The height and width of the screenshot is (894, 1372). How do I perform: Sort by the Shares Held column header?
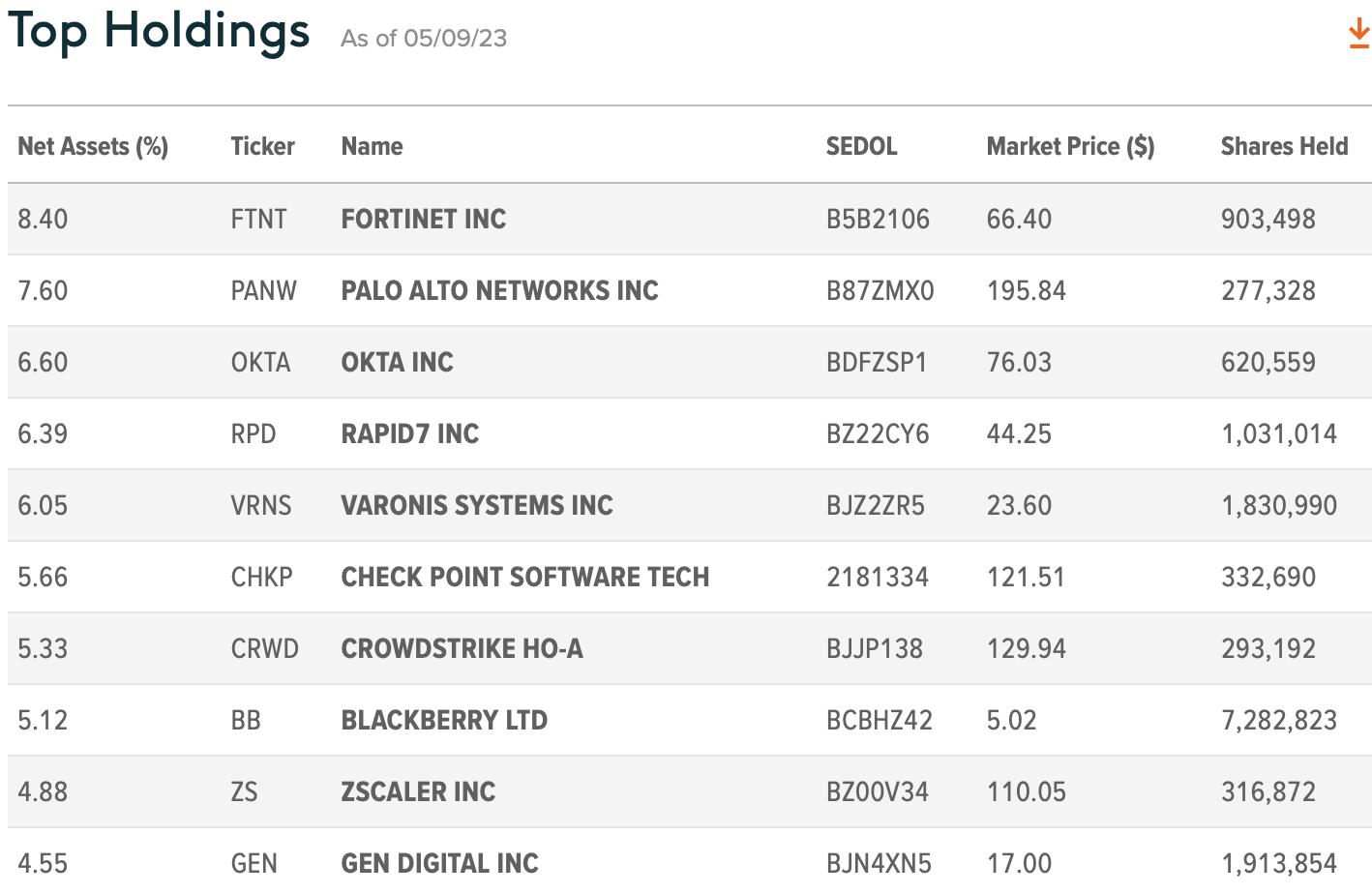[x=1284, y=146]
